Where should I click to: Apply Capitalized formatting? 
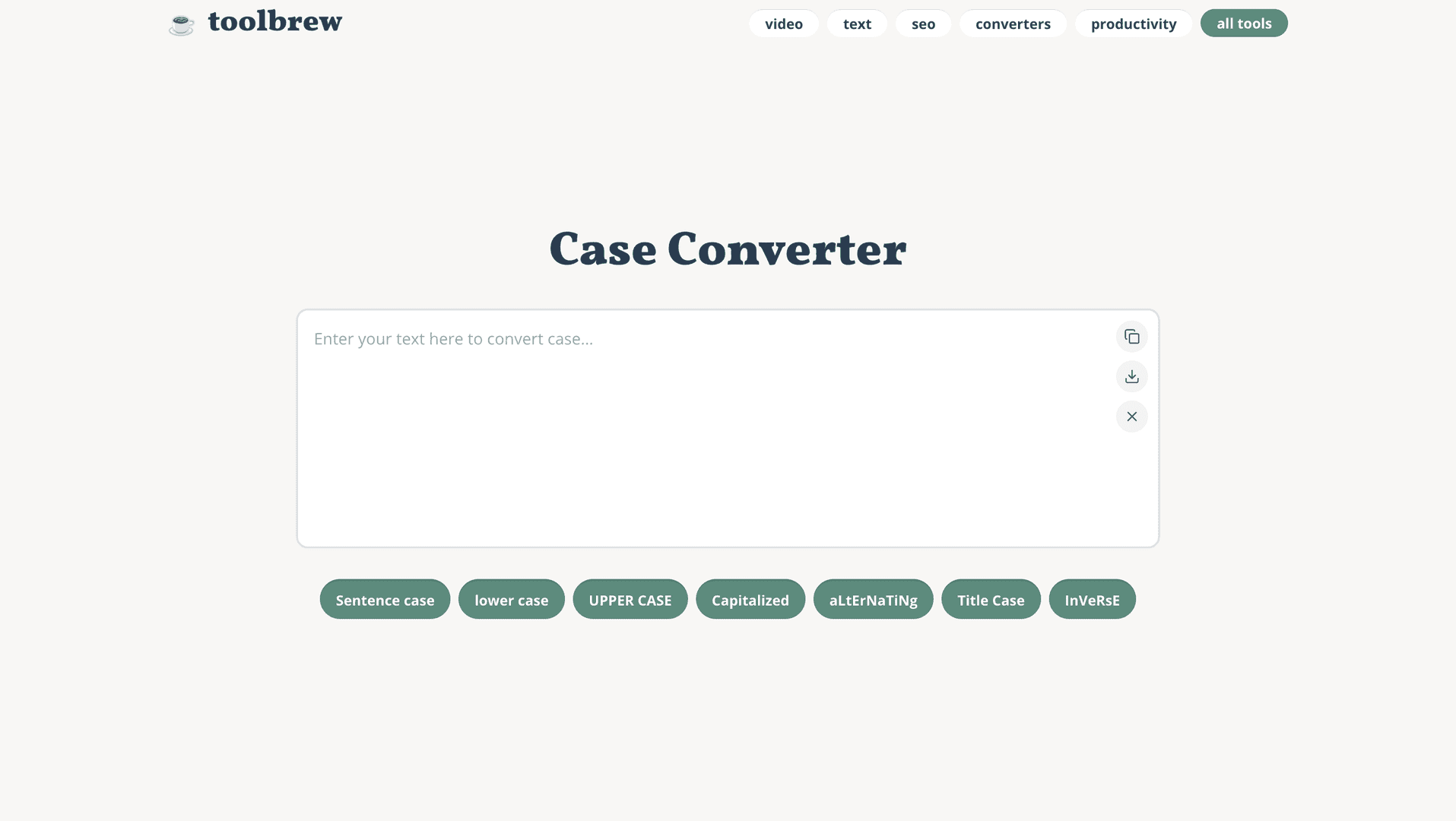coord(750,599)
